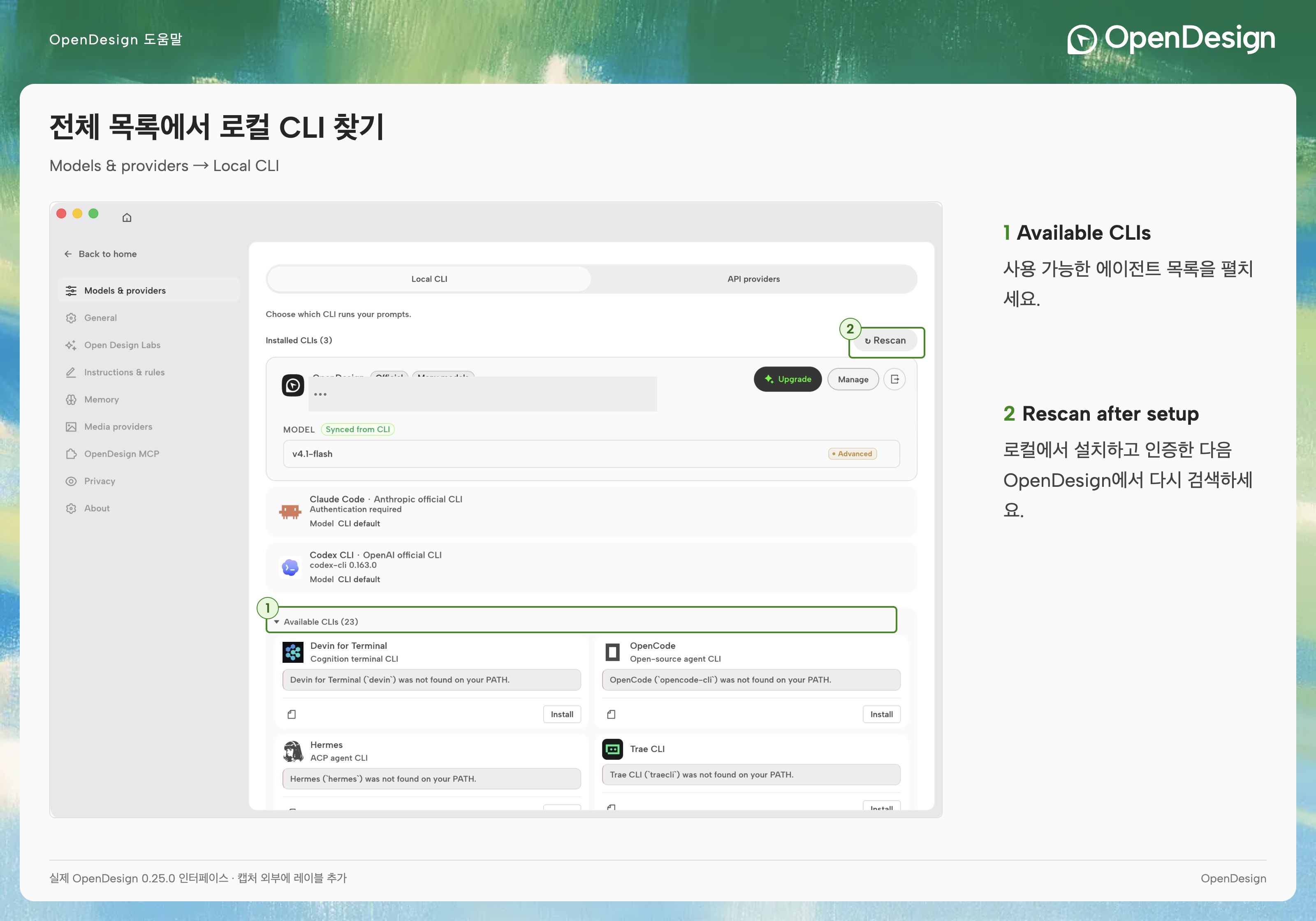This screenshot has width=1316, height=921.
Task: Click the Upgrade button
Action: tap(788, 380)
